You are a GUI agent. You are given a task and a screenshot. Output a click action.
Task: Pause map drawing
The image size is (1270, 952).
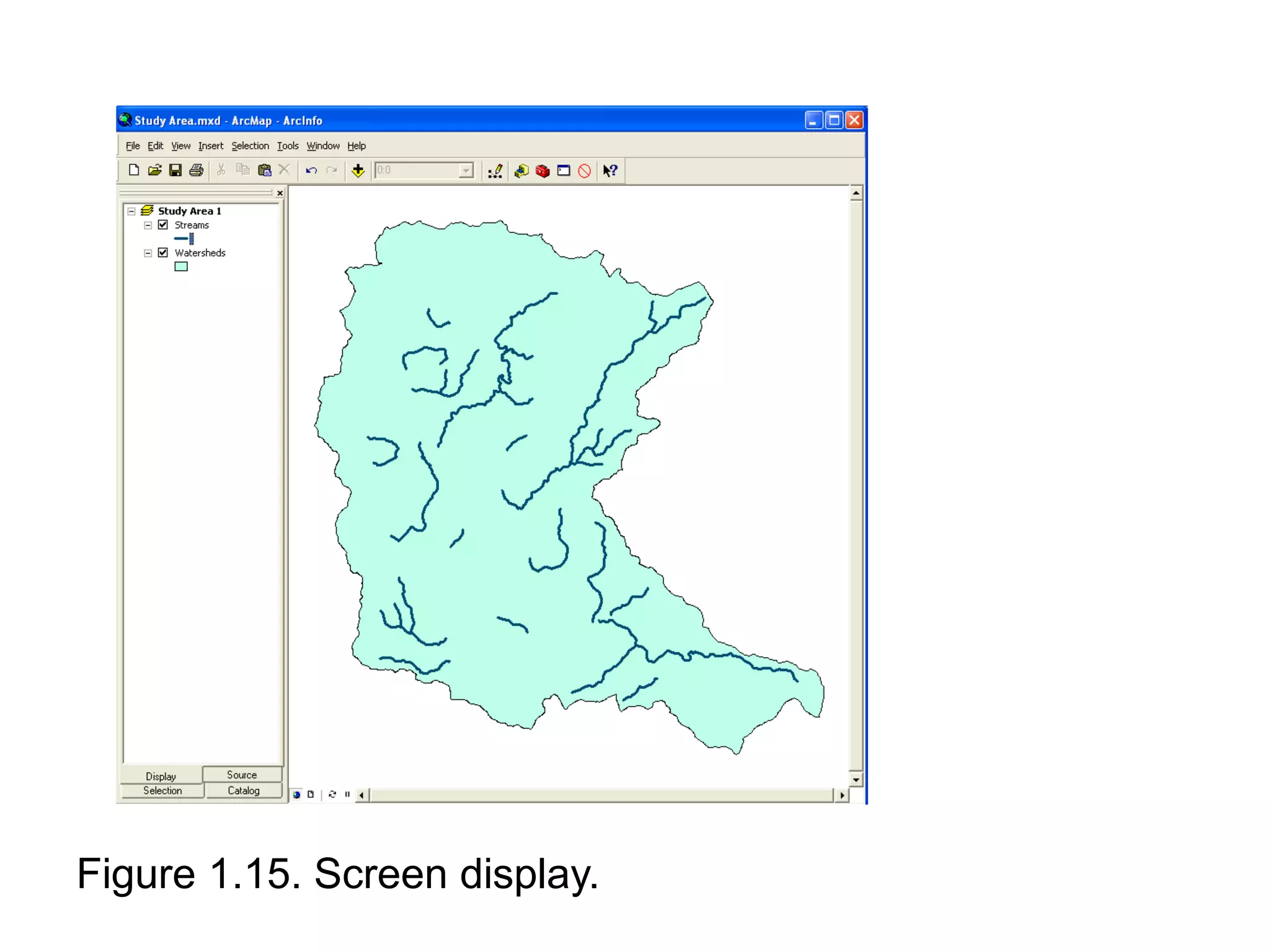click(x=347, y=795)
